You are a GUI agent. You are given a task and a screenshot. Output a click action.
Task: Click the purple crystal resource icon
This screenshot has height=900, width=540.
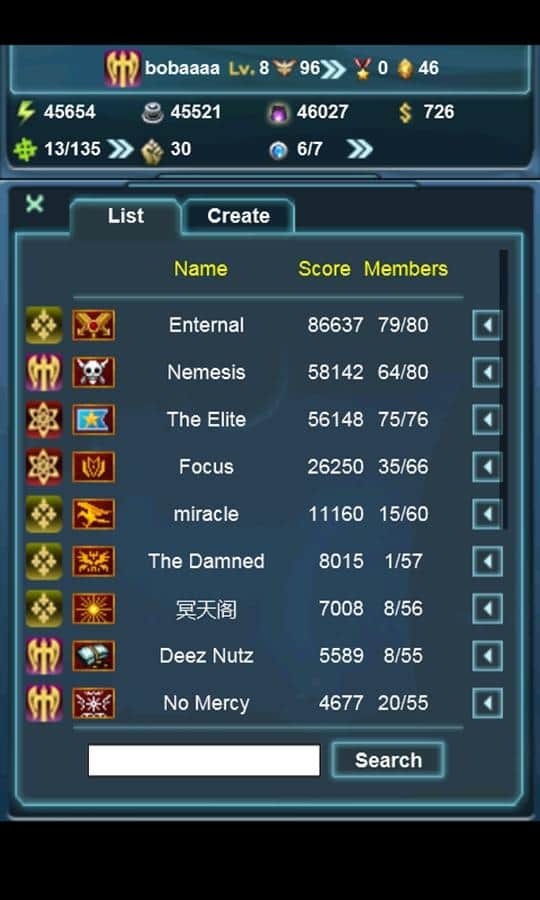click(x=278, y=112)
